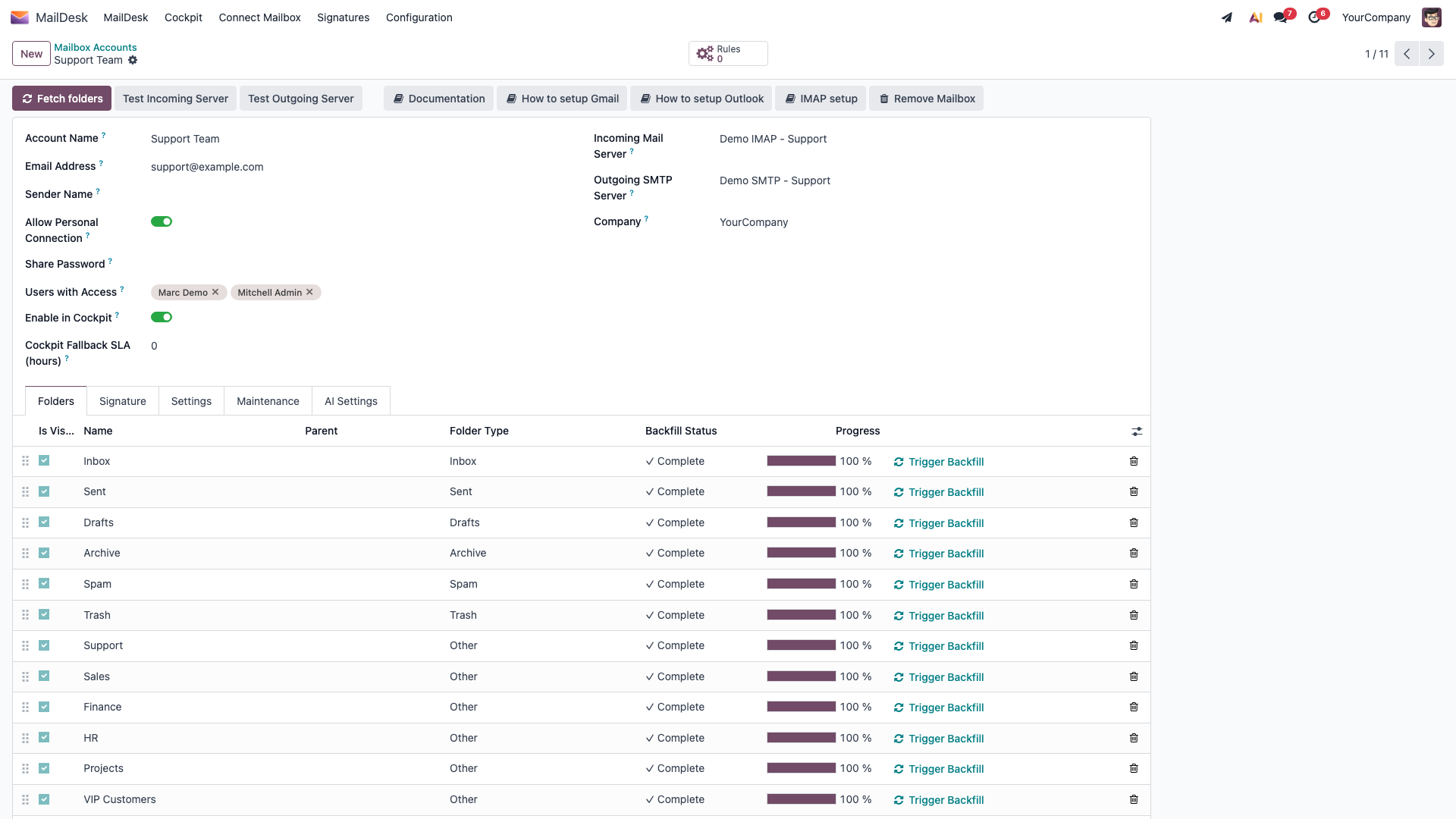This screenshot has height=819, width=1456.
Task: Uncheck visibility for Archive folder
Action: (x=44, y=553)
